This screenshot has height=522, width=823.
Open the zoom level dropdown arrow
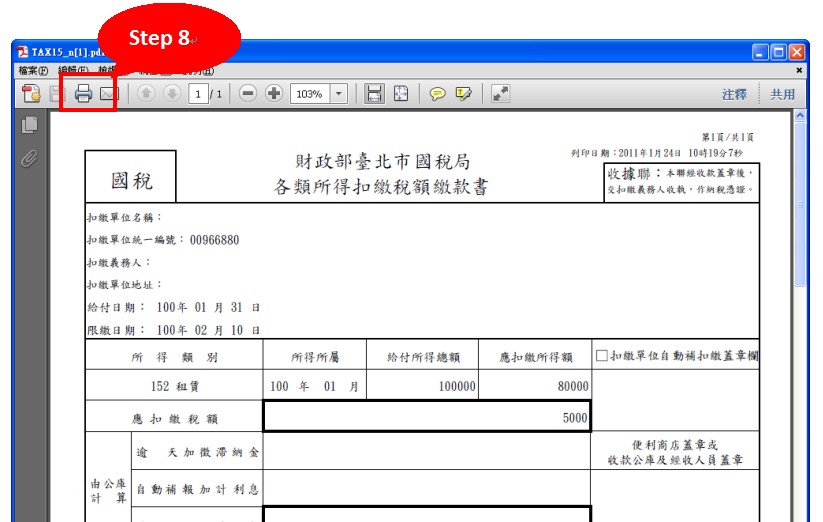click(x=339, y=94)
